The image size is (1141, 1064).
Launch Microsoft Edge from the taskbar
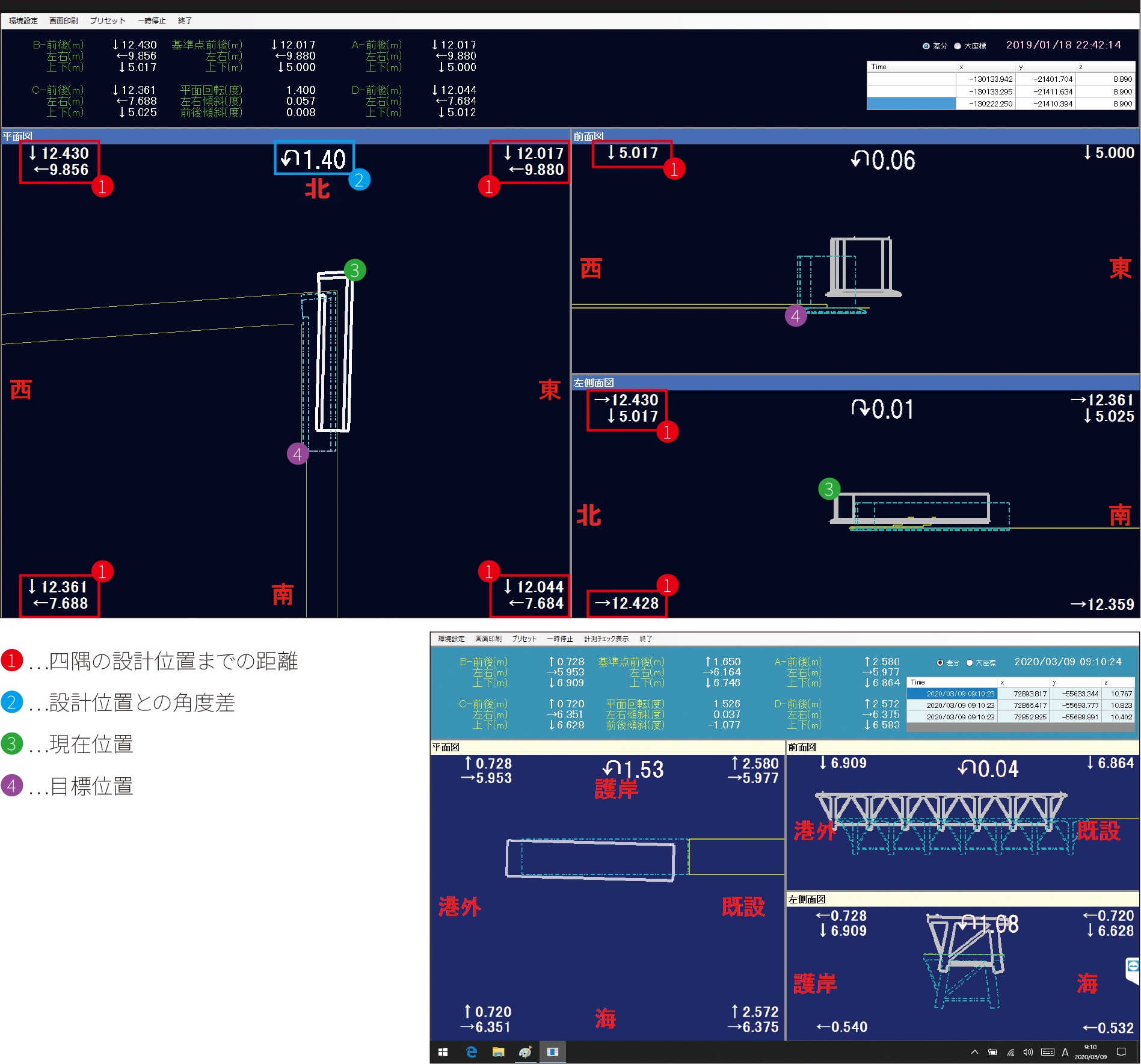[x=472, y=1052]
